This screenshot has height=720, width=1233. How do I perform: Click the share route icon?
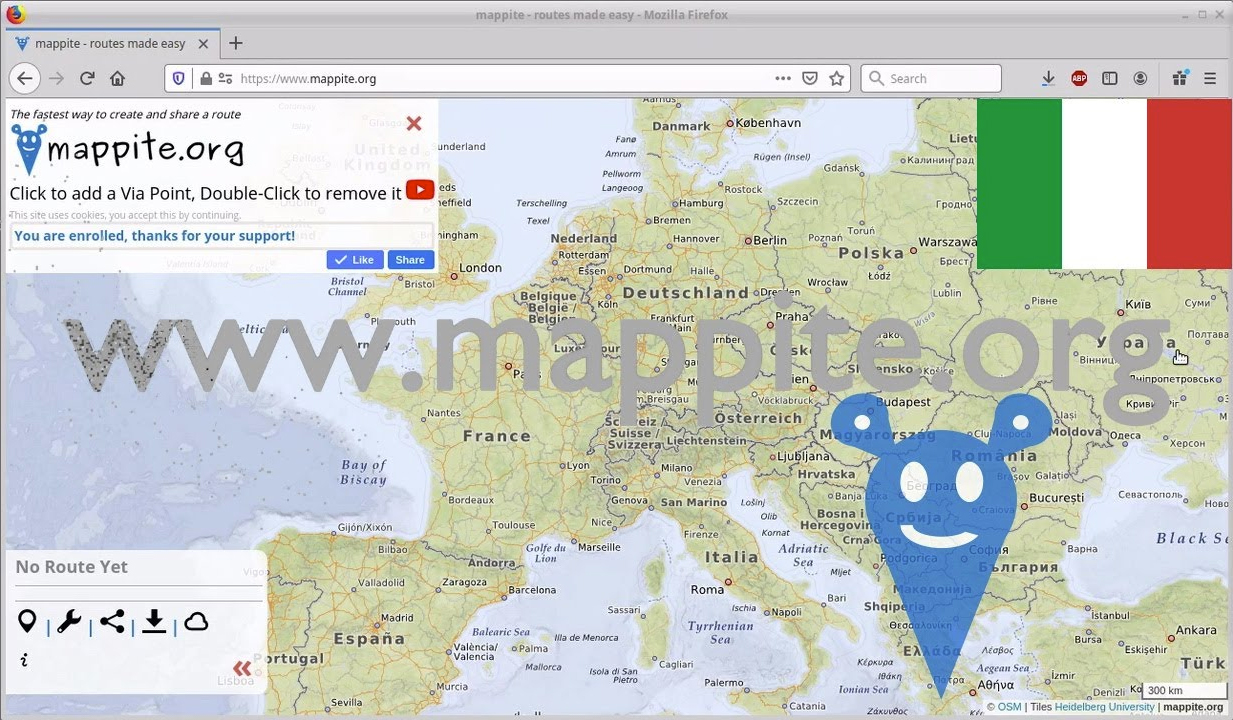(112, 622)
